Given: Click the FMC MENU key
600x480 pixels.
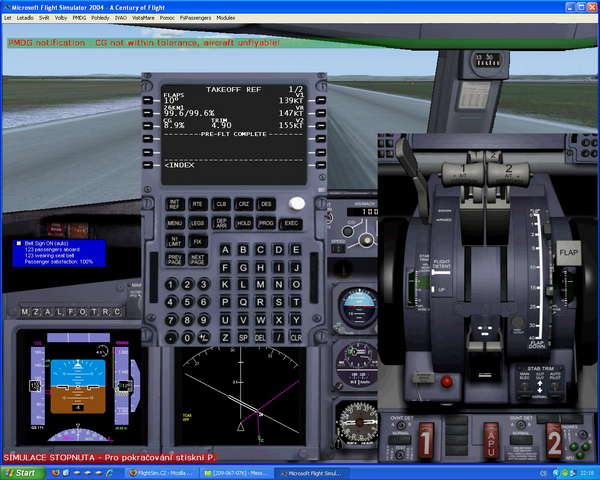Looking at the screenshot, I should point(174,223).
